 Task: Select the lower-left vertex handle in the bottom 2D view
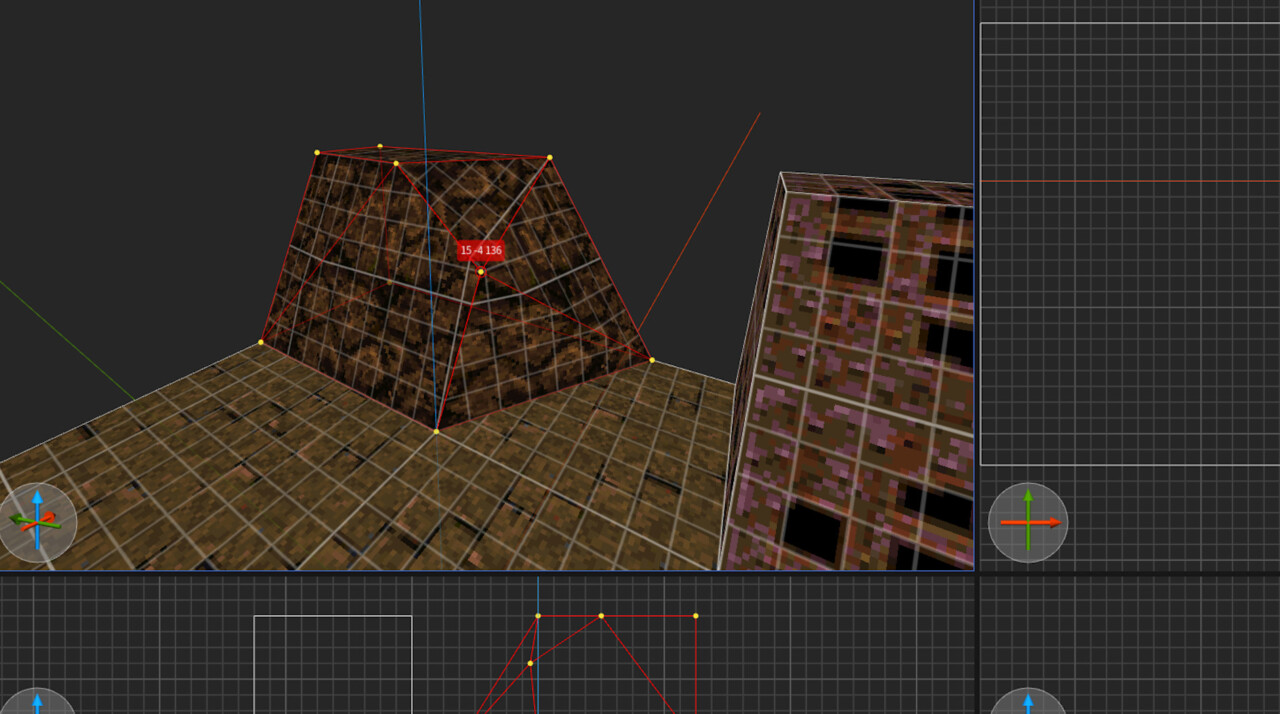(530, 663)
